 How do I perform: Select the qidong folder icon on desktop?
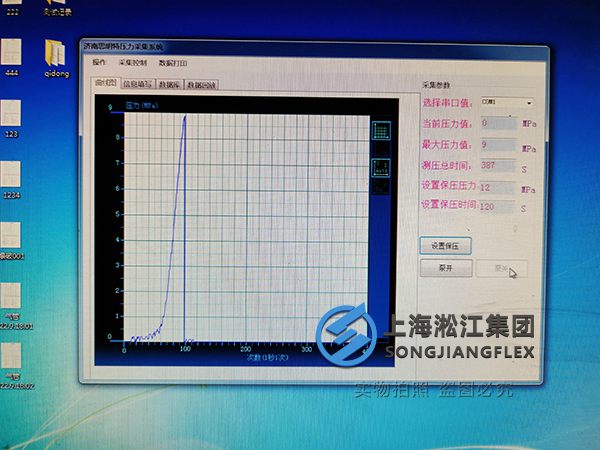point(53,55)
